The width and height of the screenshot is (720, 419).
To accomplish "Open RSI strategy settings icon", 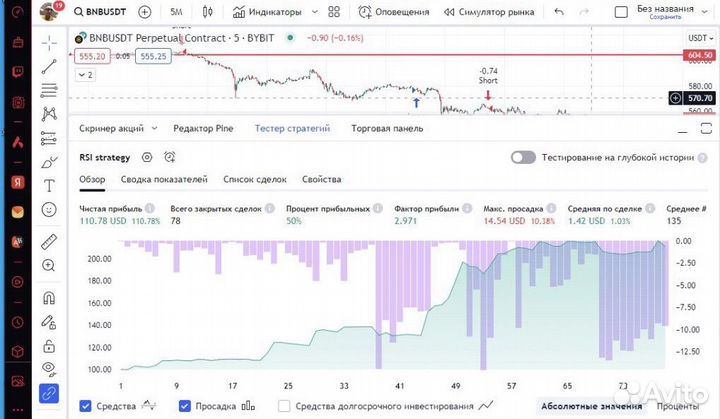I will point(147,157).
